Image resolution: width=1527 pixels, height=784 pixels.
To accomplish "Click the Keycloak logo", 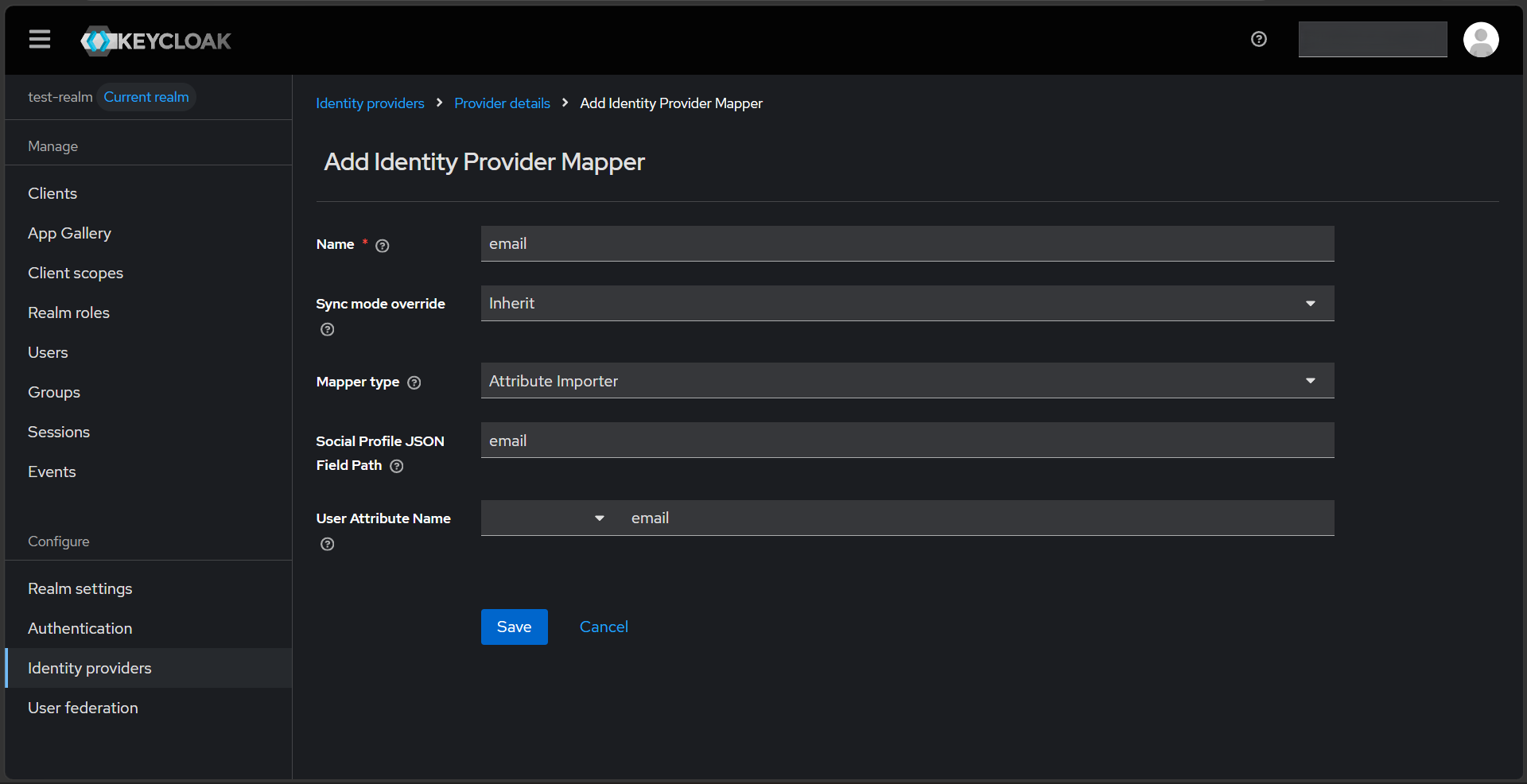I will [156, 41].
